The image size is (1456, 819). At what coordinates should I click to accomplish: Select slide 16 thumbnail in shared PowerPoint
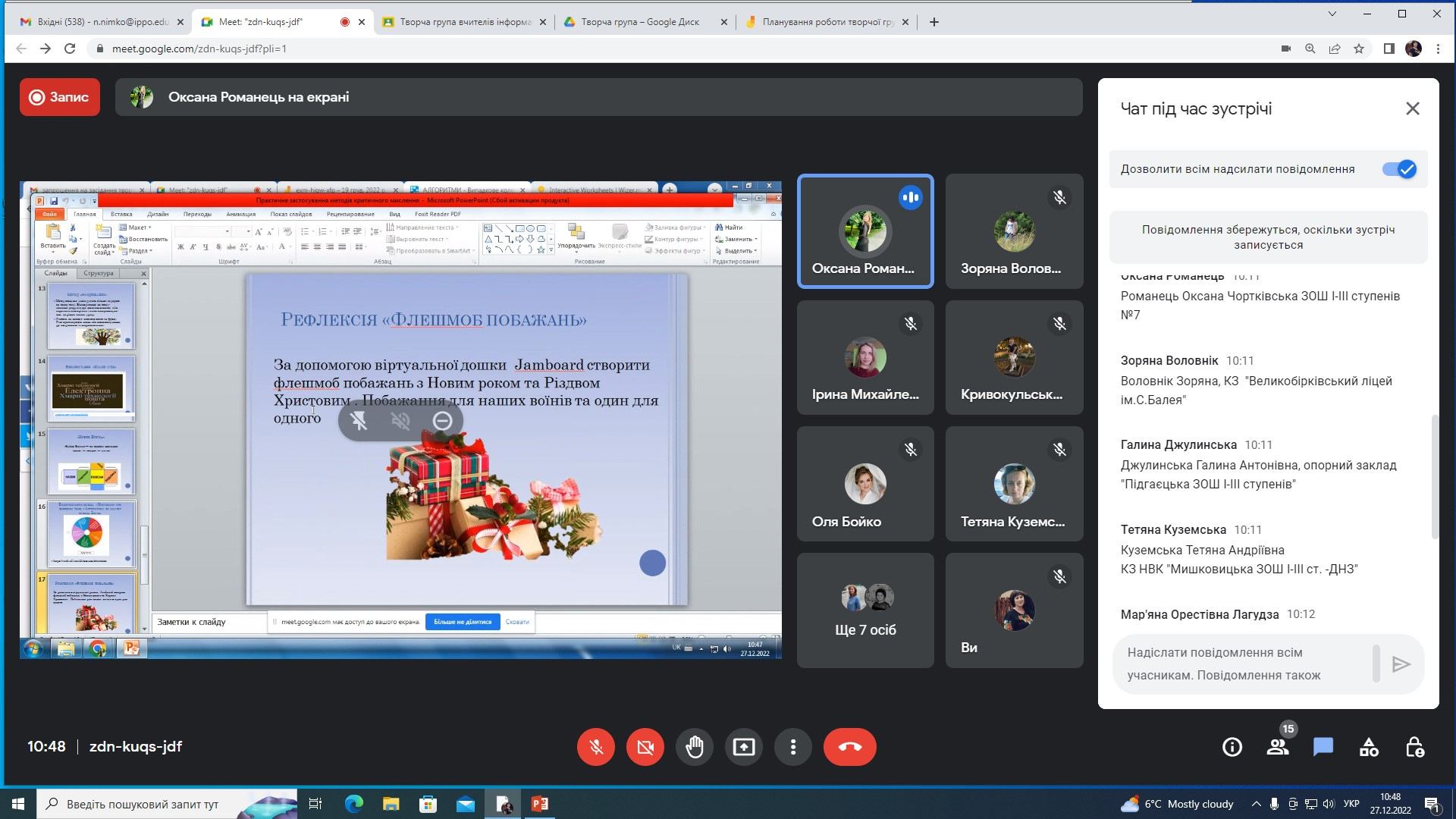coord(91,534)
